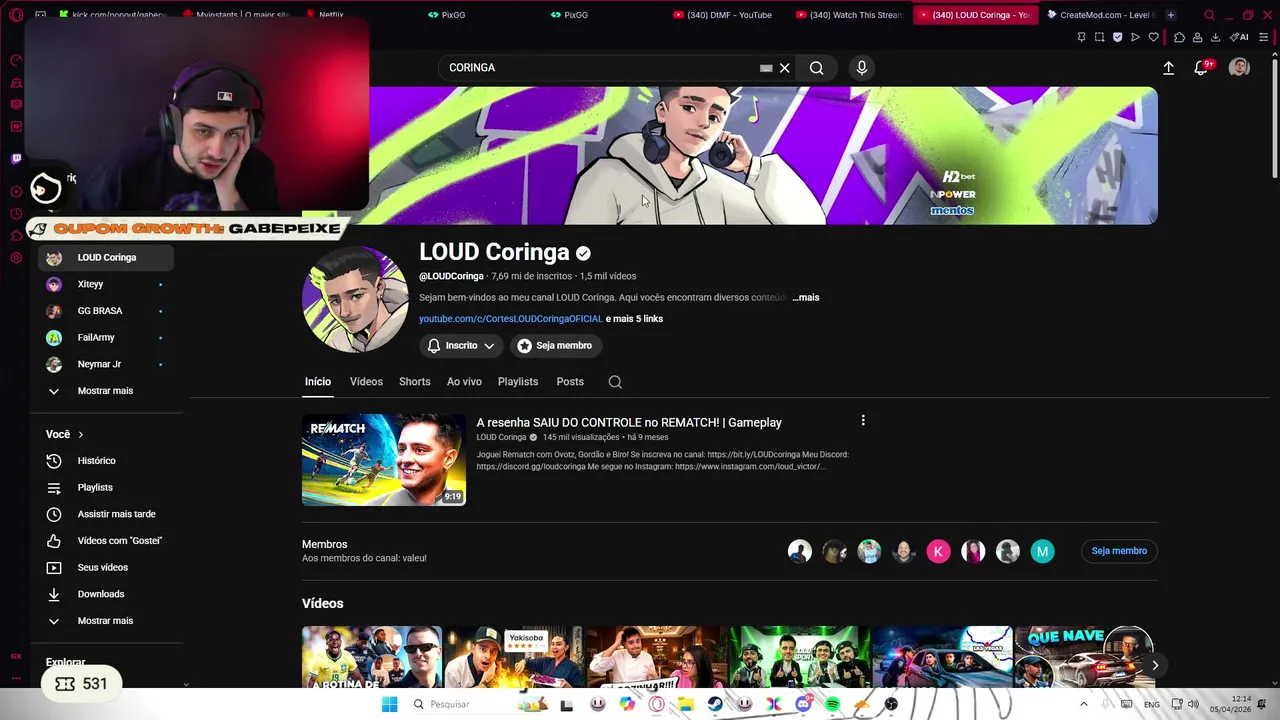
Task: Expand the Você section's Mostrar mais
Action: (106, 621)
